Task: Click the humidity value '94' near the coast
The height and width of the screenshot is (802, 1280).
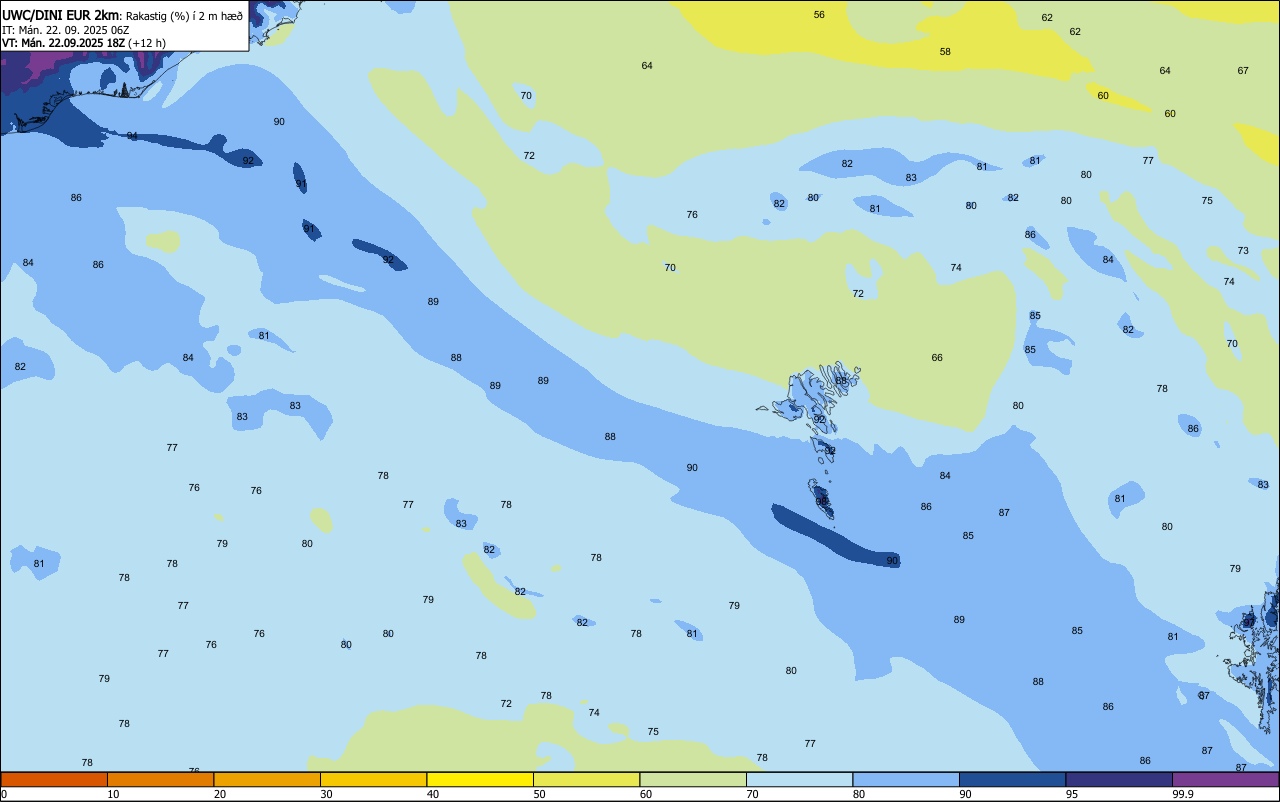Action: (132, 136)
